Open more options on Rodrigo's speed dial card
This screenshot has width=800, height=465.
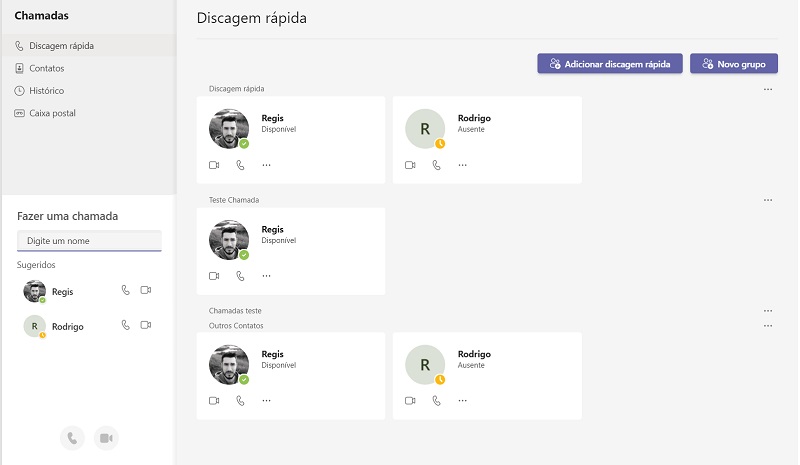462,165
